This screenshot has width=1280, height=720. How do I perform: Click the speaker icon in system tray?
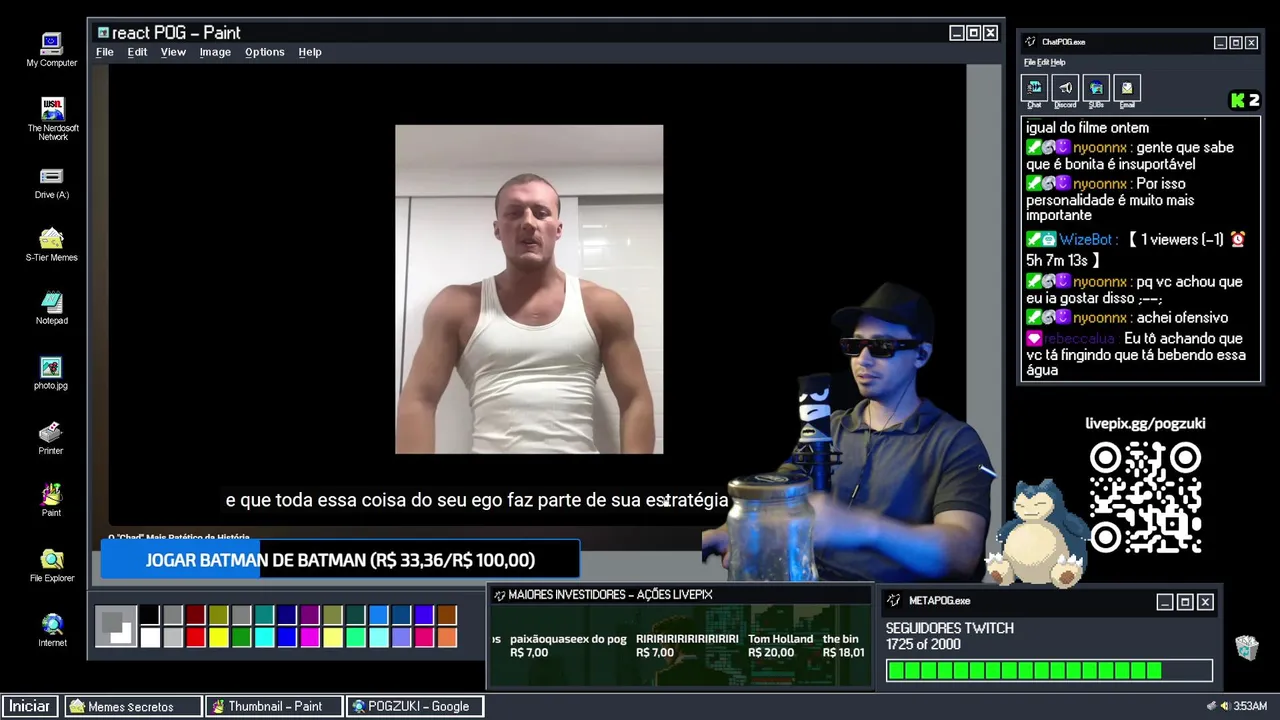pyautogui.click(x=1224, y=706)
